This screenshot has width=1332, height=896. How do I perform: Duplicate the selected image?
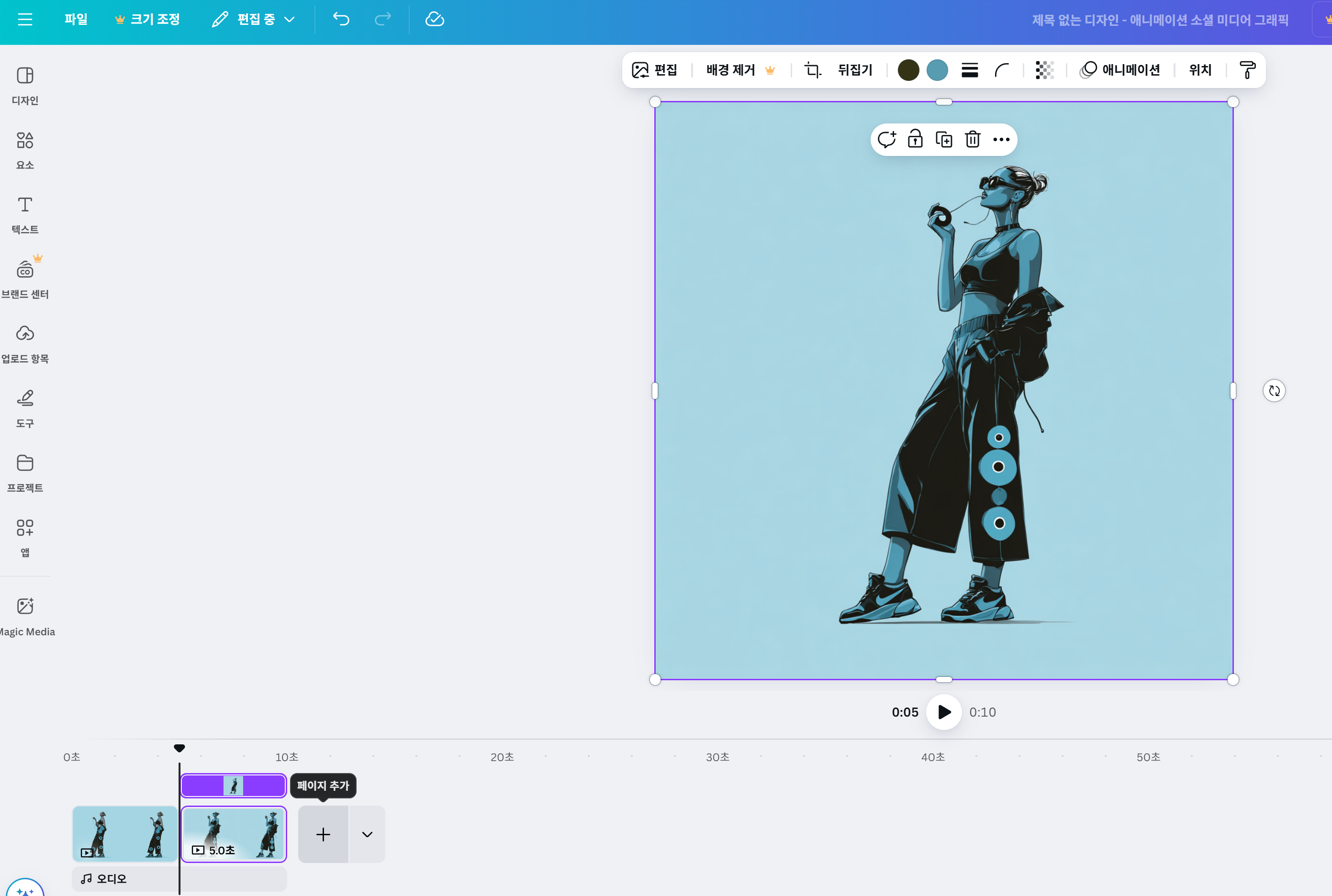944,139
